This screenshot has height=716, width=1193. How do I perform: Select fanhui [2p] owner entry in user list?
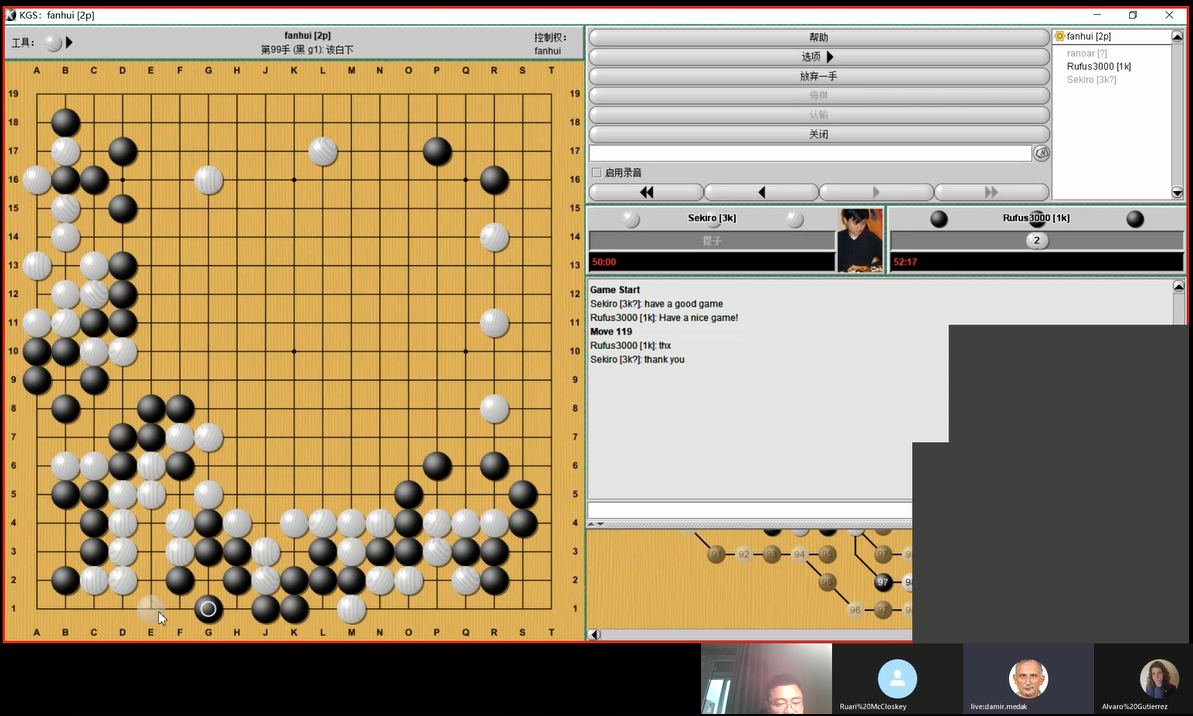(x=1088, y=36)
